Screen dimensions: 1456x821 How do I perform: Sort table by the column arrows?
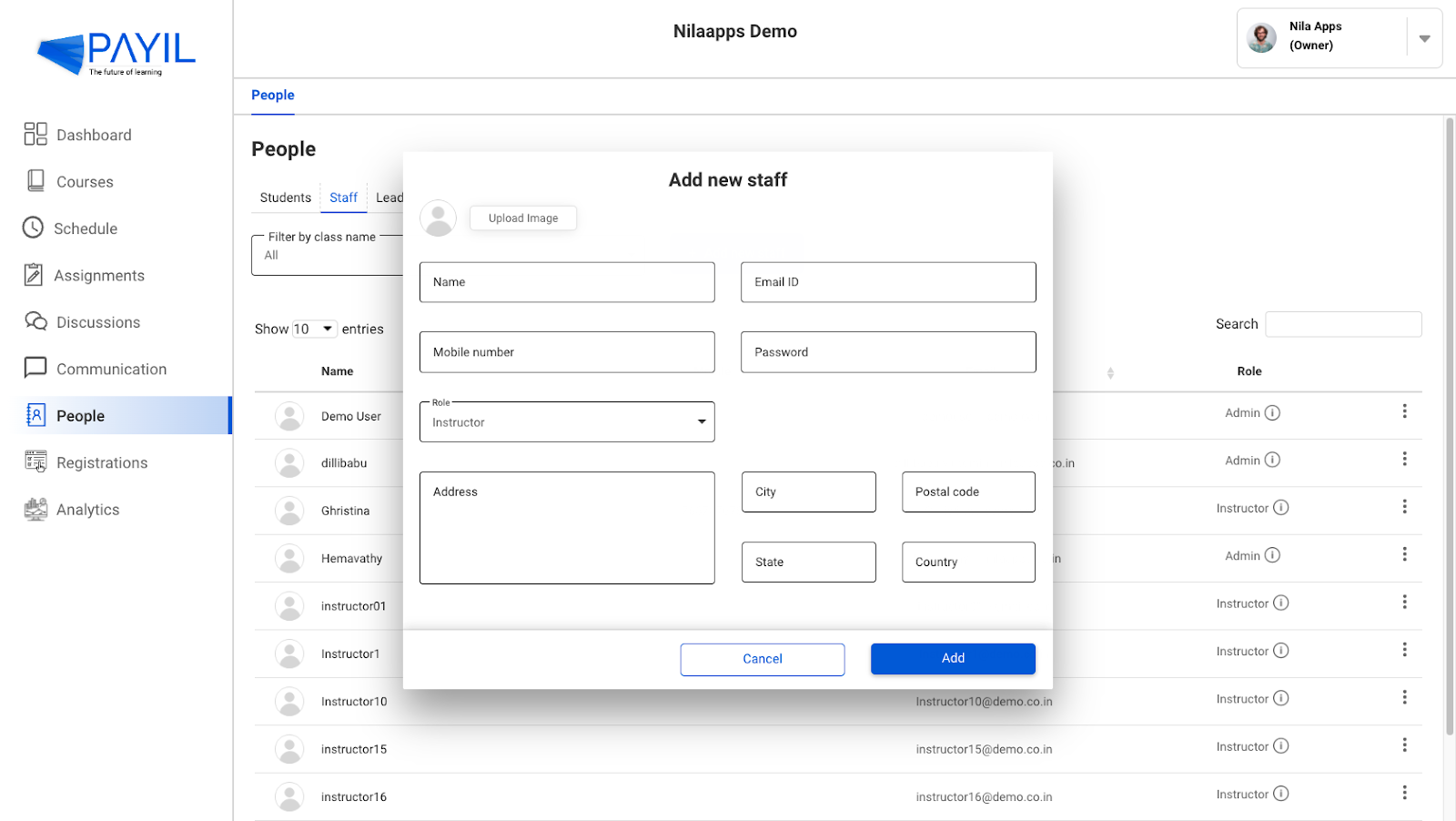point(1110,372)
